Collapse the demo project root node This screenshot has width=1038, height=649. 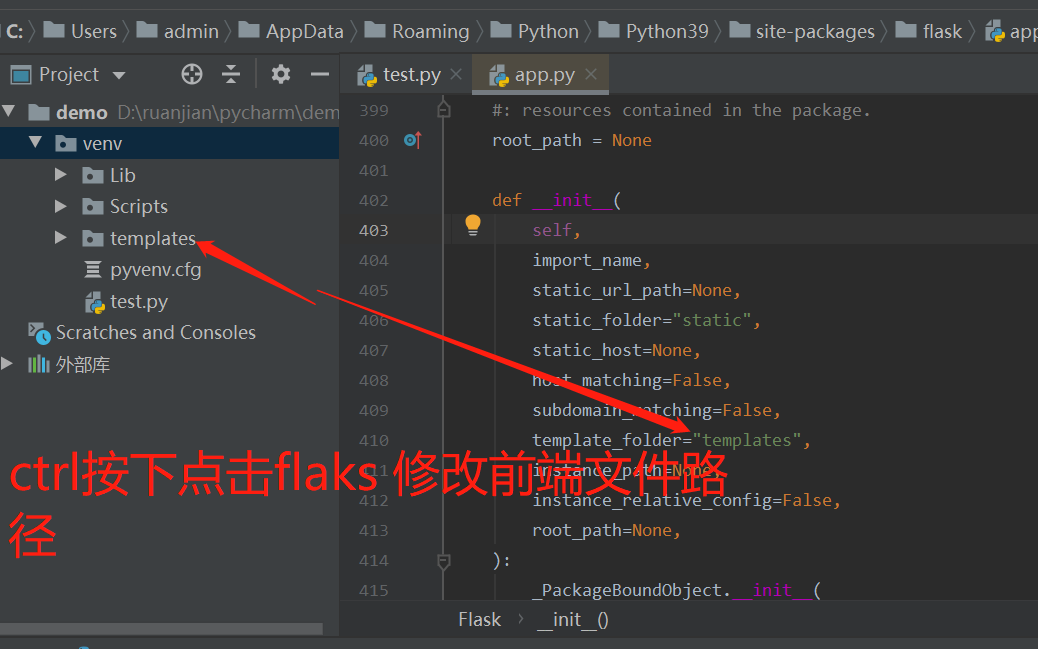pos(9,111)
